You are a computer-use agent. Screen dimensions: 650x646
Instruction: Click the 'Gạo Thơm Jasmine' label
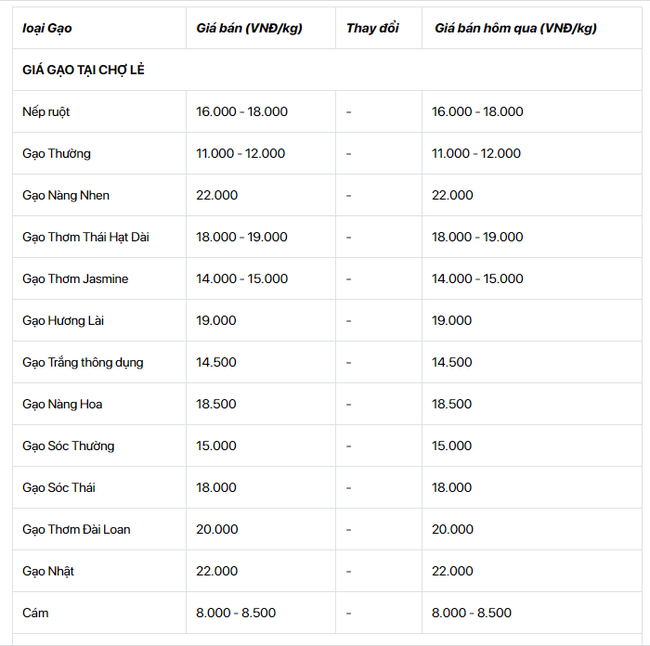75,279
